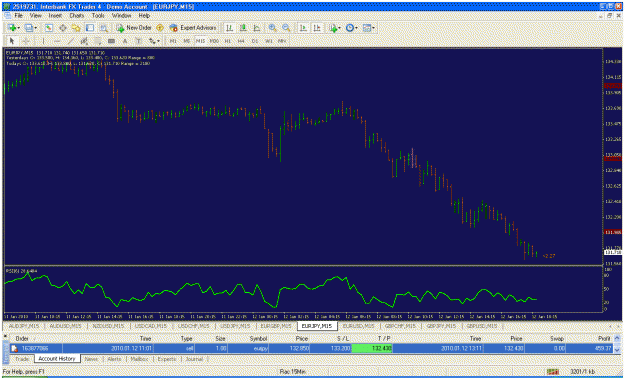
Task: Click the green T/P 132.430 cell
Action: pos(371,348)
